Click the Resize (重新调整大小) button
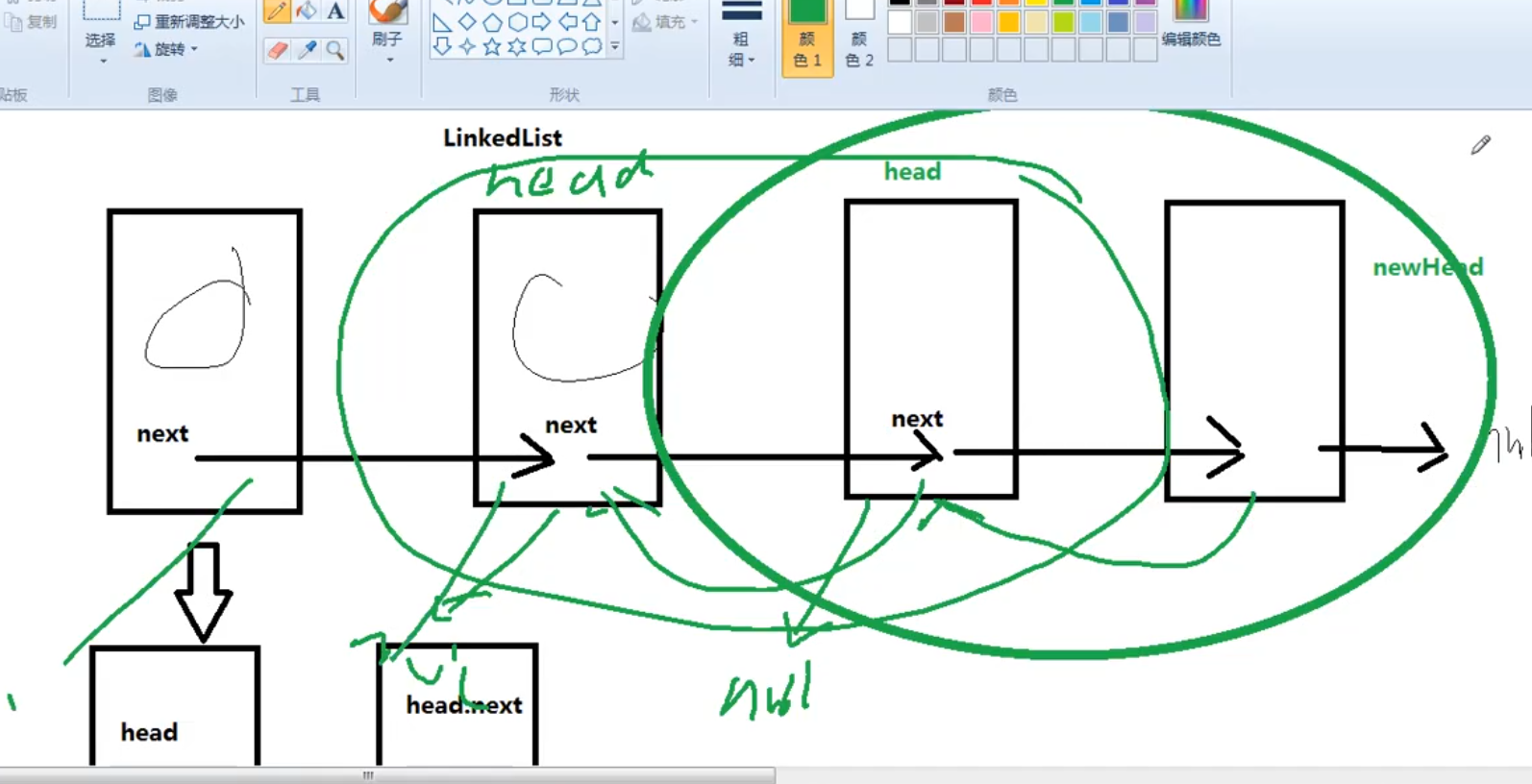The height and width of the screenshot is (784, 1532). click(x=190, y=21)
